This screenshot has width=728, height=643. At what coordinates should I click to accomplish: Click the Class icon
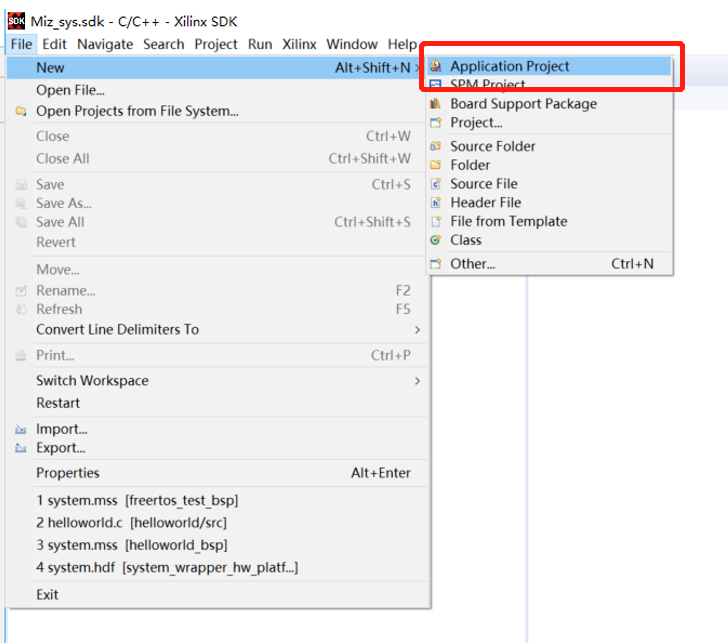[x=436, y=240]
